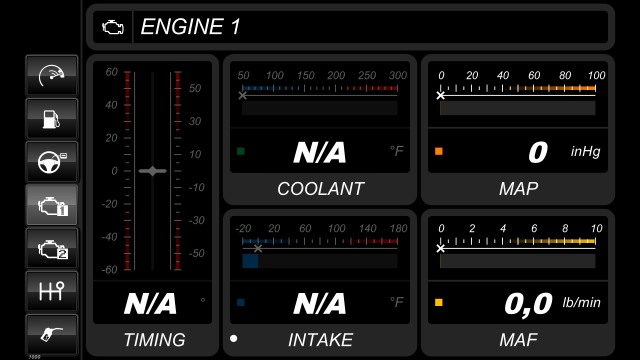The image size is (640, 360).
Task: Open the speedometer dashboard page
Action: click(51, 76)
